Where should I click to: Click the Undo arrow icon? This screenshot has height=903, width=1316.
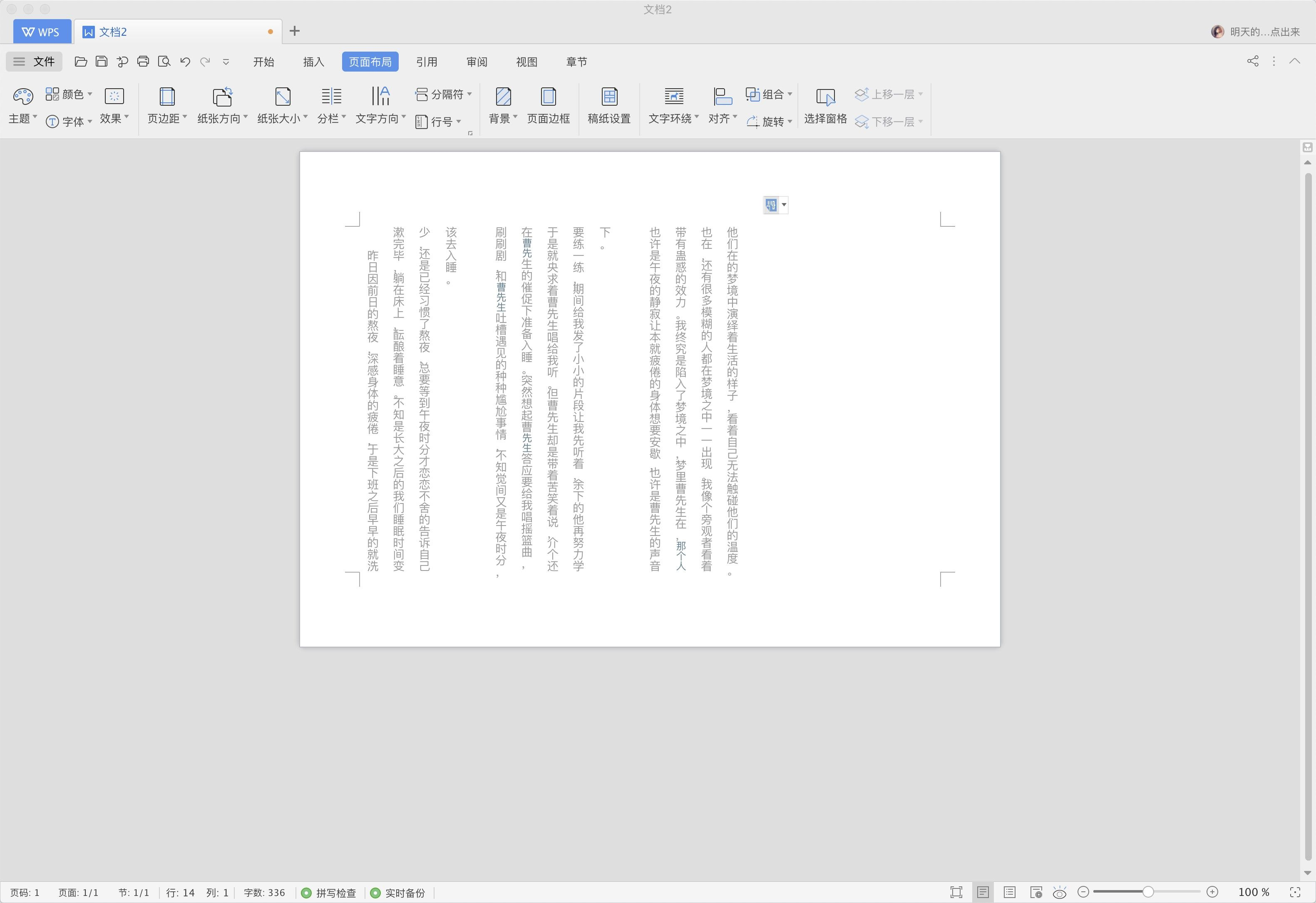point(185,62)
